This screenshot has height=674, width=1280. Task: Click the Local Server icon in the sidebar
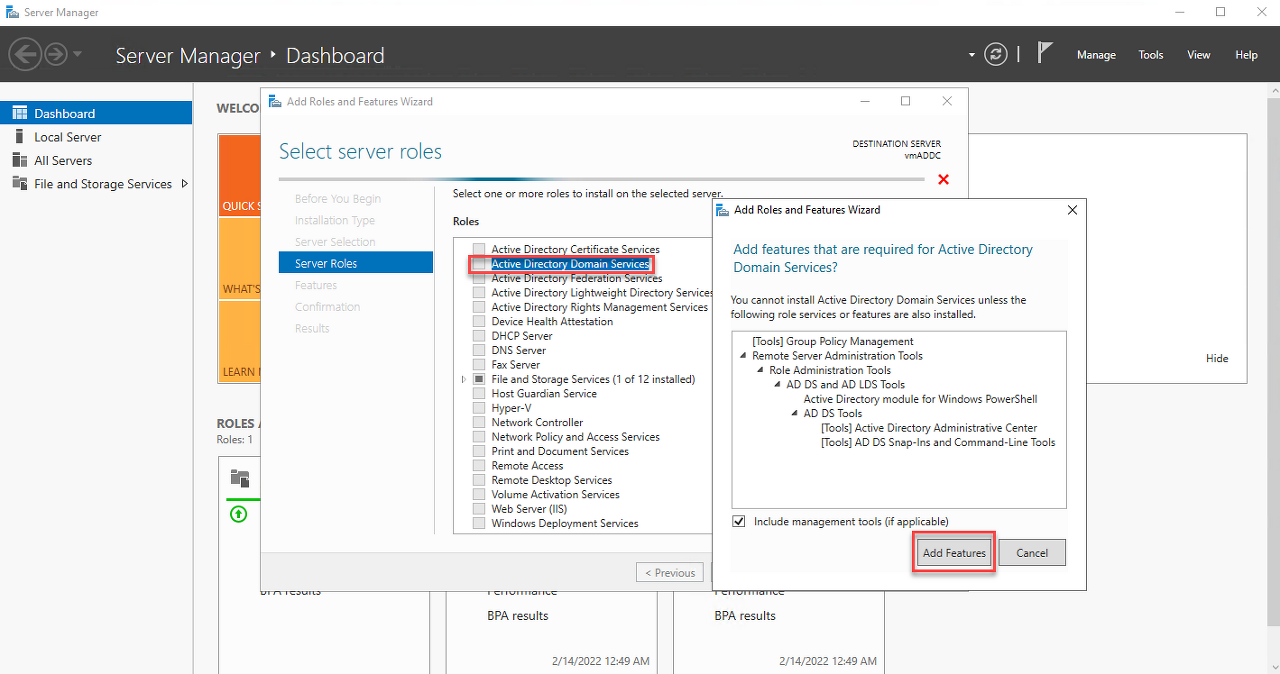[20, 137]
